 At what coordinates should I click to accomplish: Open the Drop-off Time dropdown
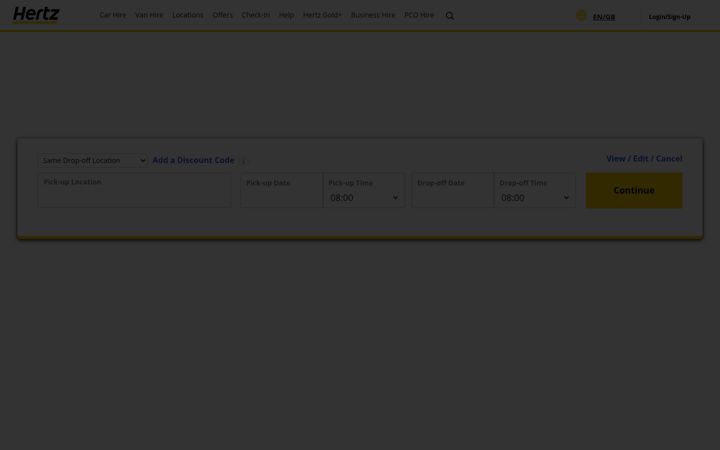[x=534, y=197]
